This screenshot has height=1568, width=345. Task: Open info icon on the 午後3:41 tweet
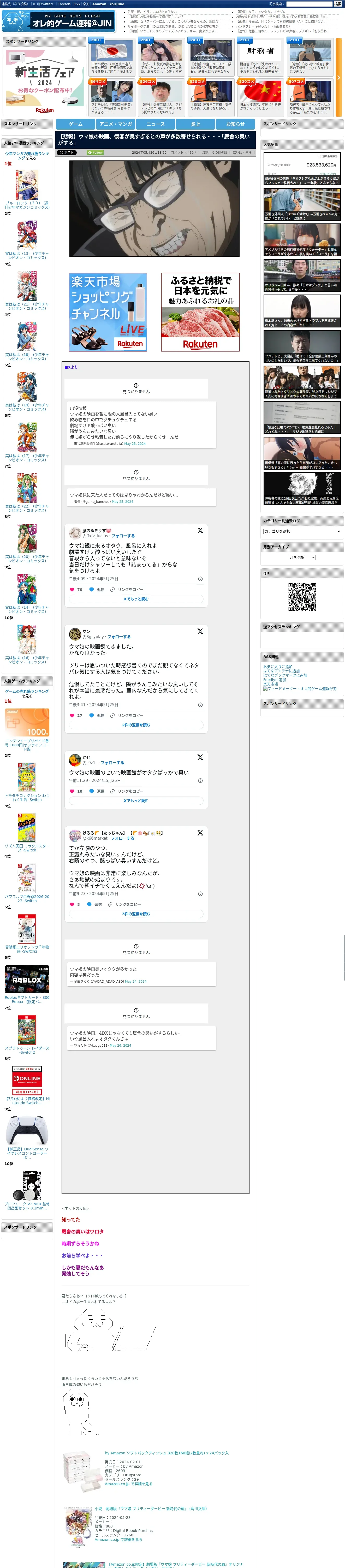pos(200,705)
